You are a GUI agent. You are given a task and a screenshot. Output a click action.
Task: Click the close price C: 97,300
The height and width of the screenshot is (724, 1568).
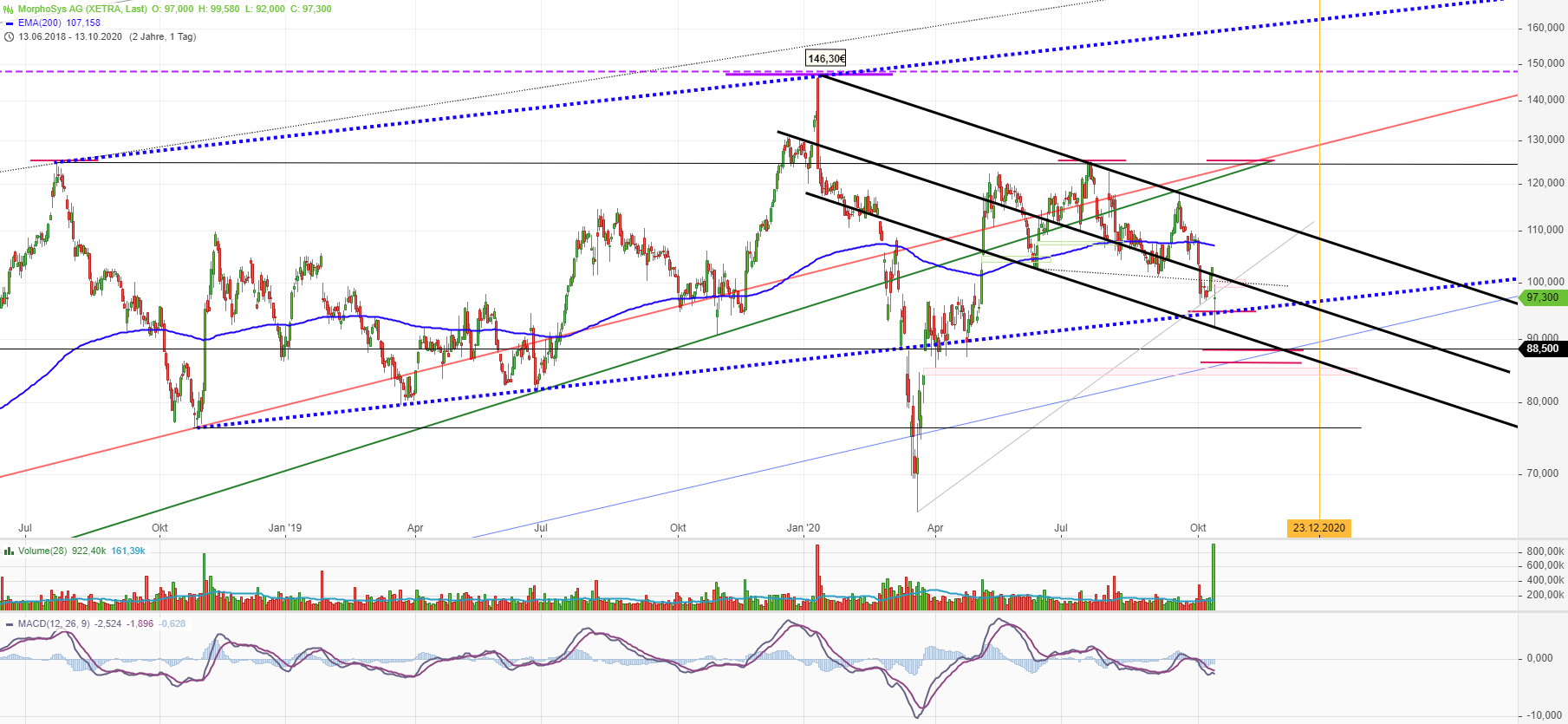coord(310,9)
